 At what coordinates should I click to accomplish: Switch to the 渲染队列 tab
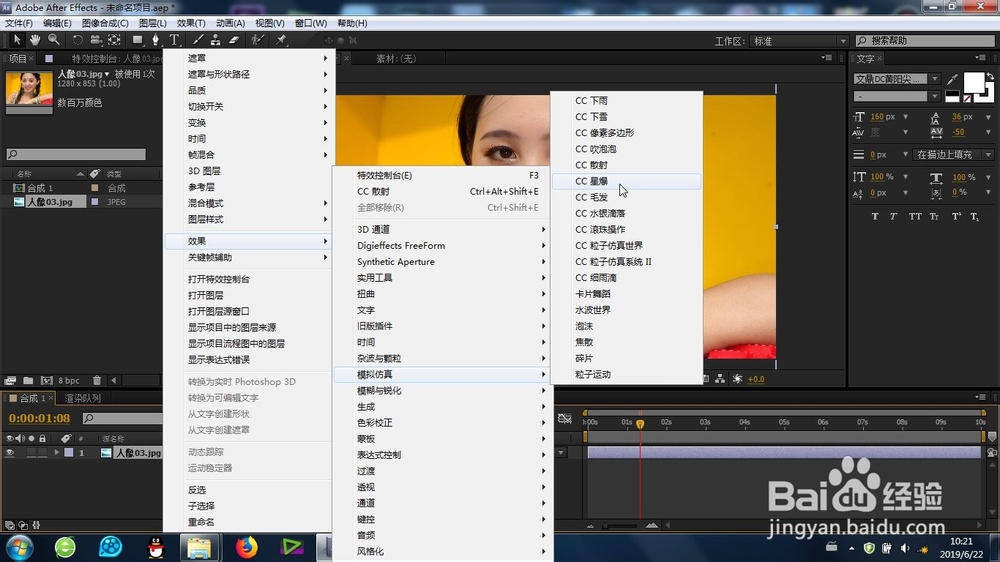coord(83,398)
